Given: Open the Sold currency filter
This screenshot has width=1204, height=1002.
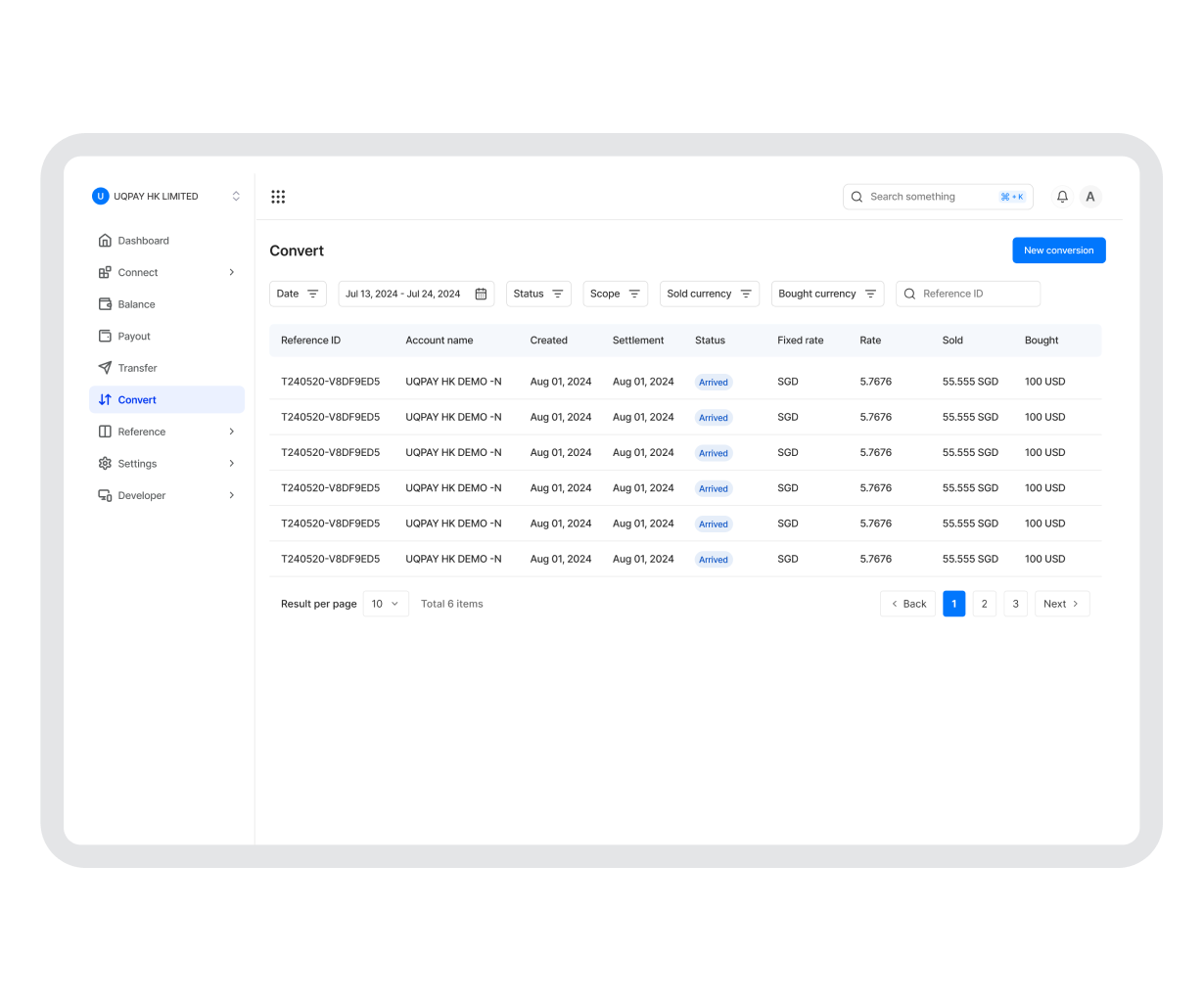Looking at the screenshot, I should pyautogui.click(x=710, y=294).
